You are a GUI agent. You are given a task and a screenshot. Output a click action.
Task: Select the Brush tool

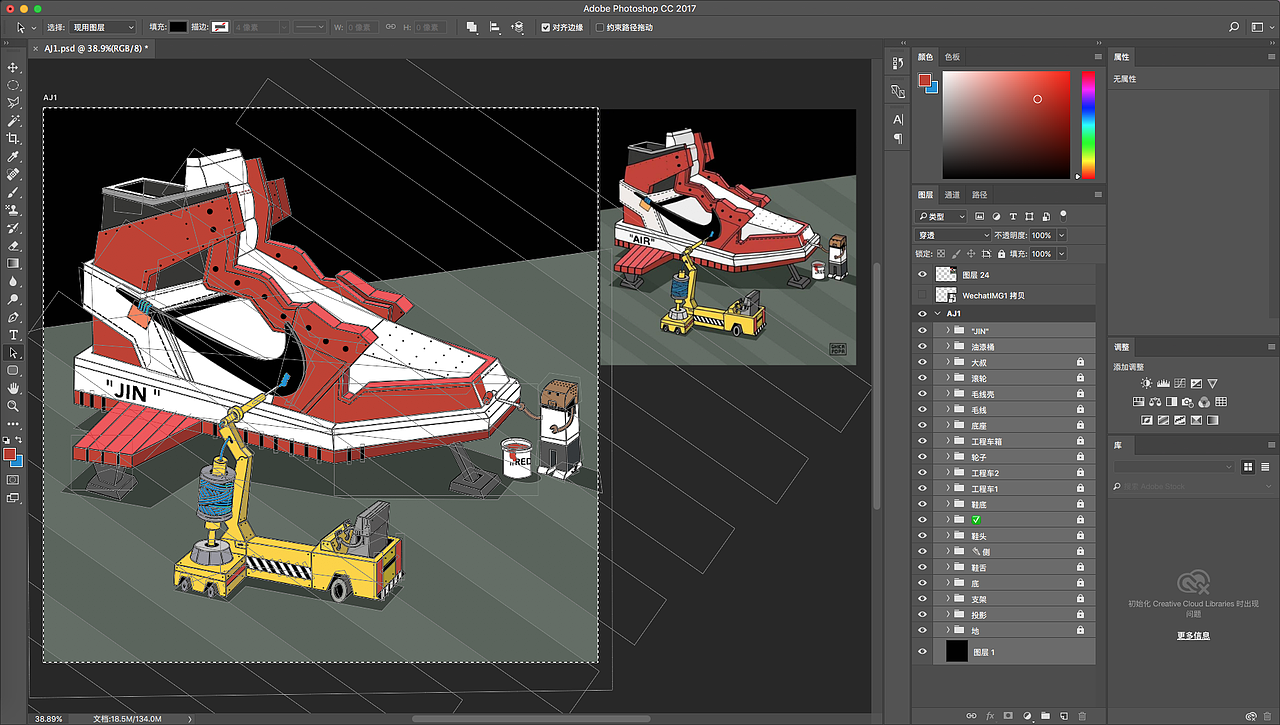click(x=13, y=192)
